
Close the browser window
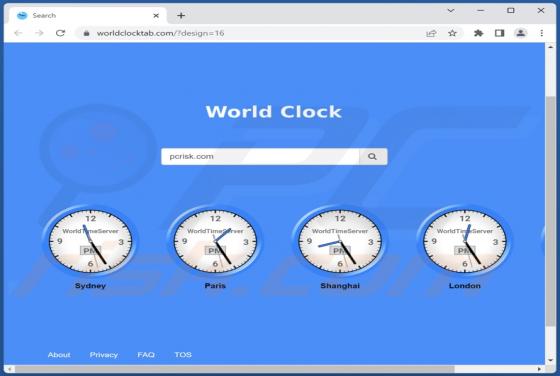click(541, 11)
